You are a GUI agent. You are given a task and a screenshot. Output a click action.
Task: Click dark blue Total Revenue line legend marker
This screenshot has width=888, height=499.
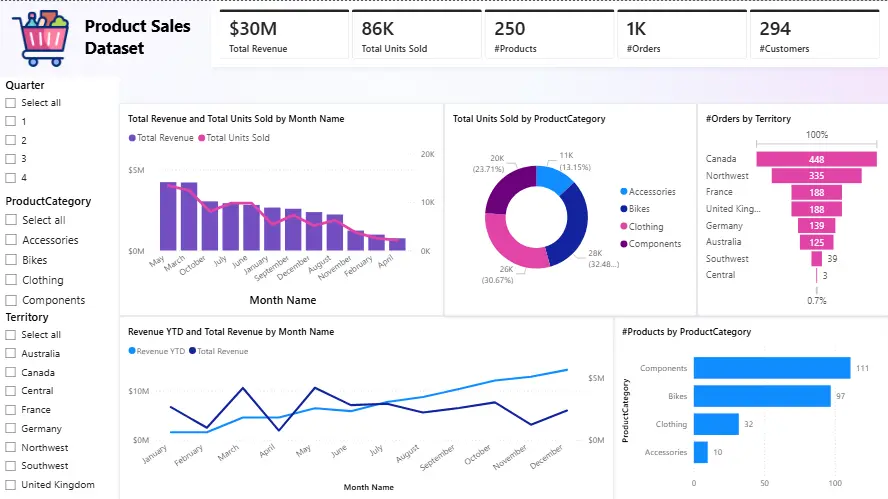click(x=193, y=351)
